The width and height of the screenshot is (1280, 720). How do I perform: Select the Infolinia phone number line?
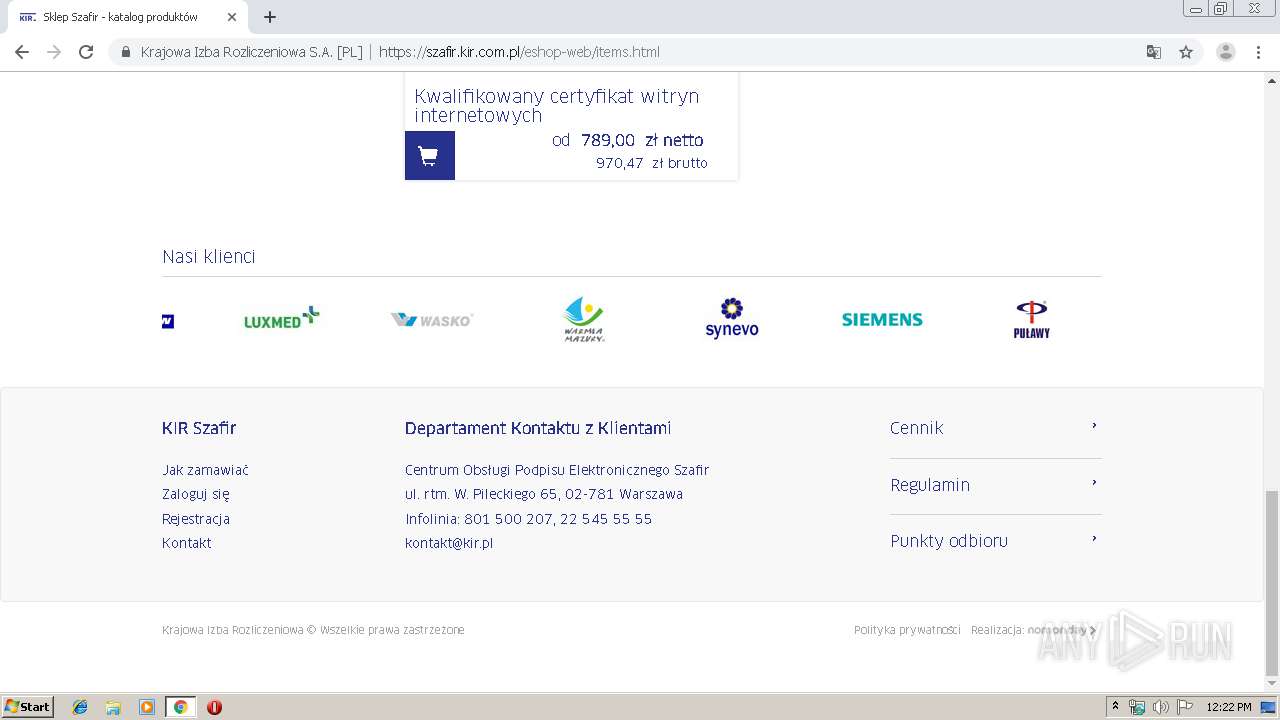(528, 519)
